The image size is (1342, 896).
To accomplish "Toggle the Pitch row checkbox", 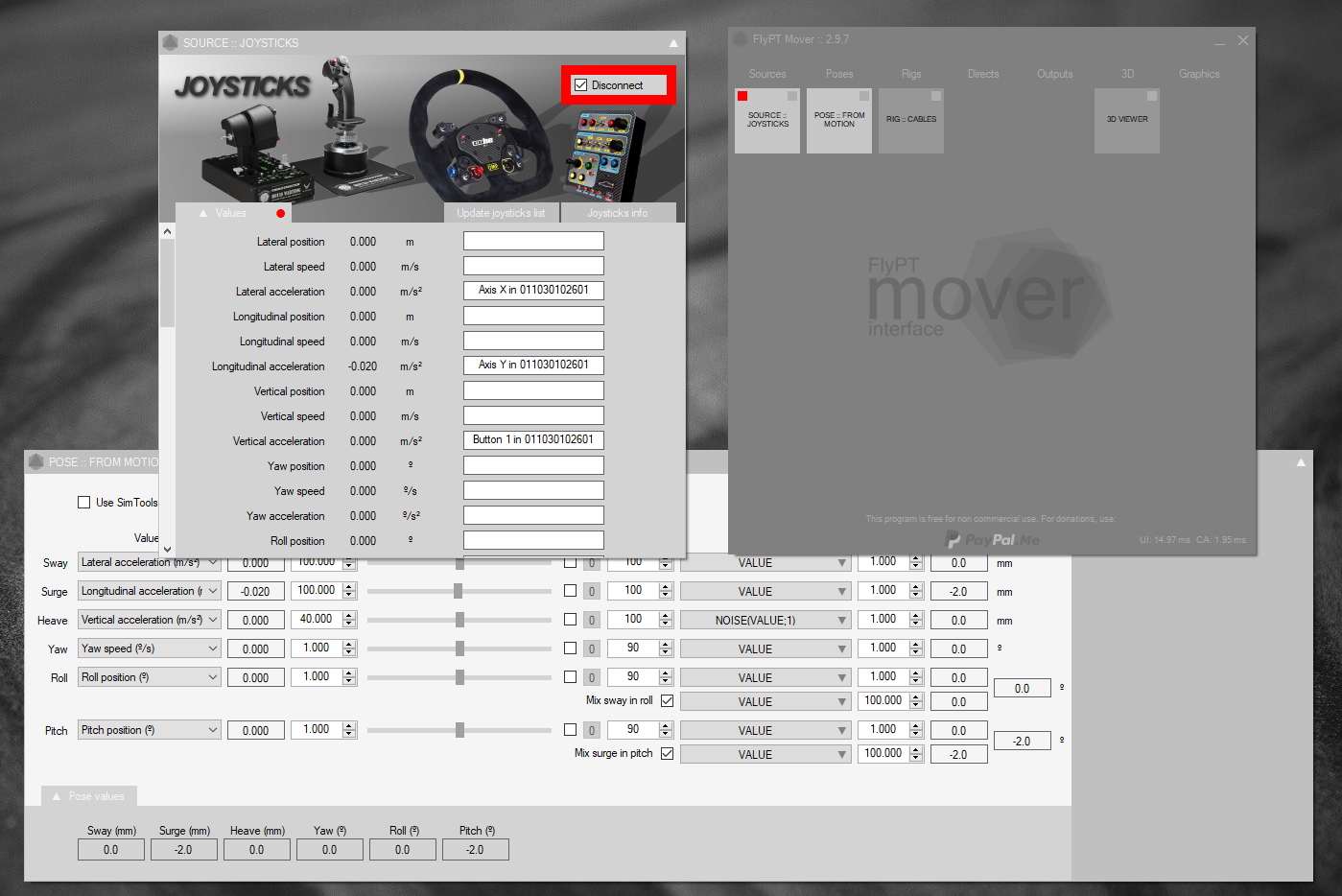I will click(x=570, y=729).
